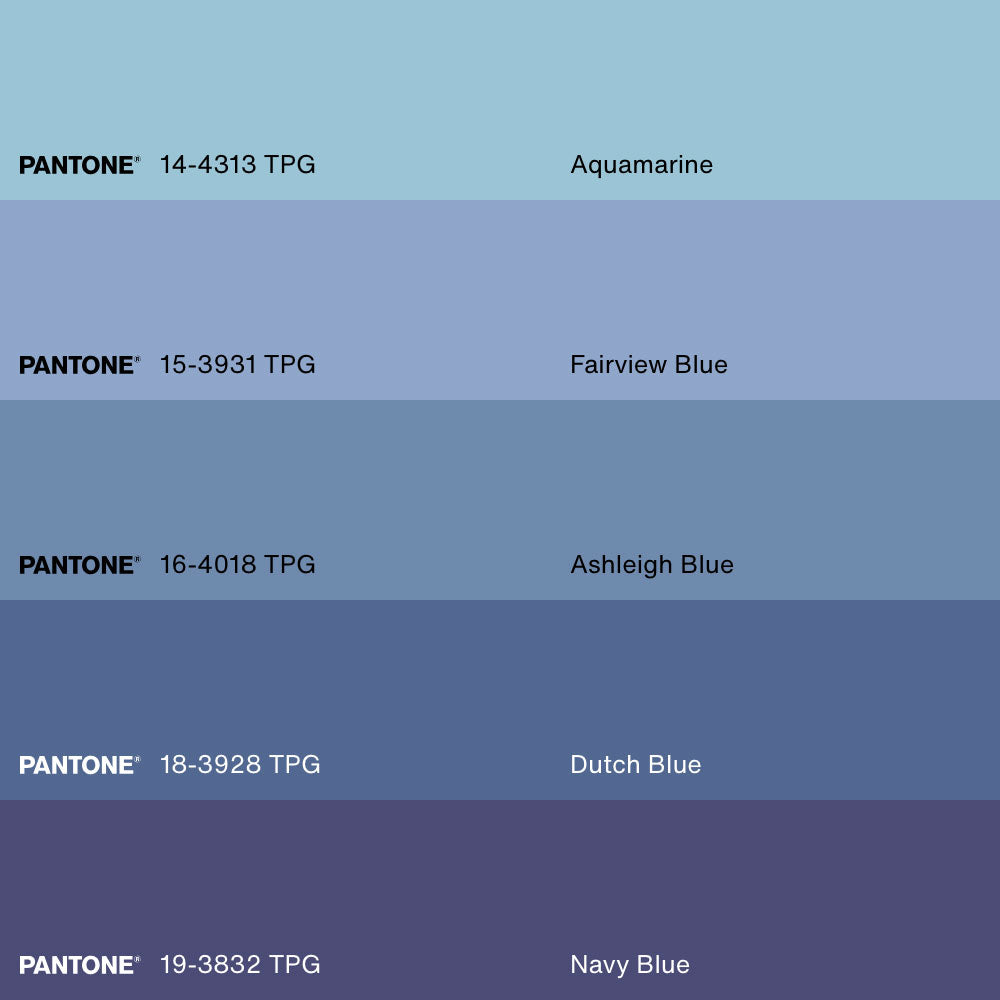1000x1000 pixels.
Task: Select the 15-3931 TPG code text
Action: [237, 365]
